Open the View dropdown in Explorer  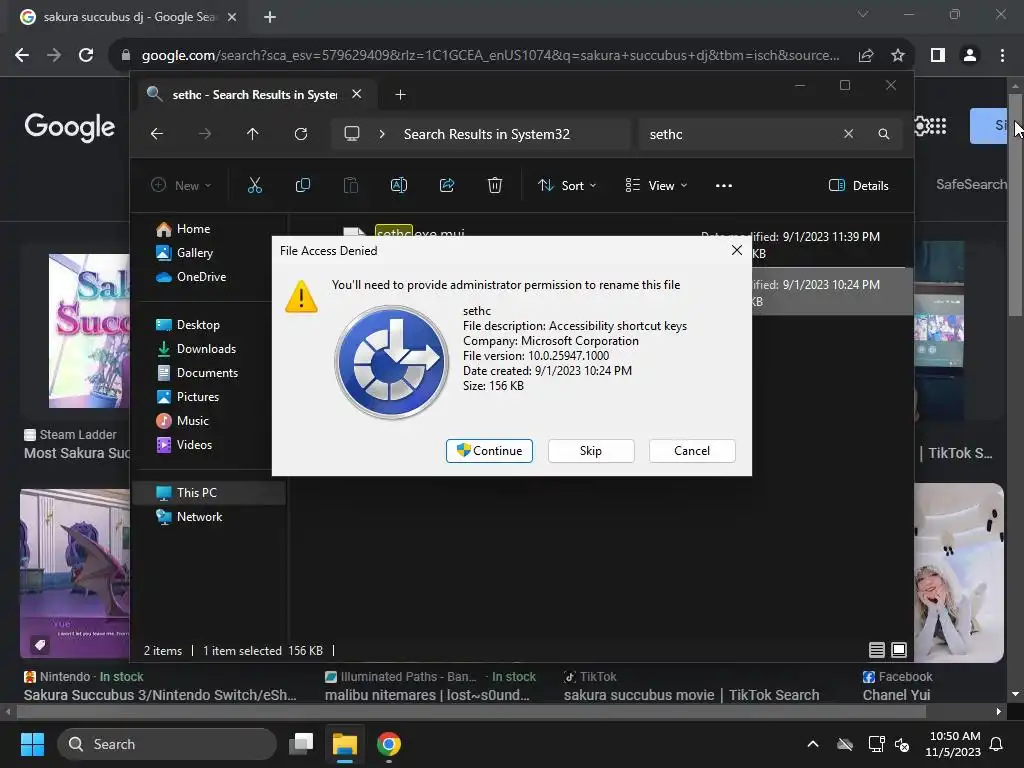[x=656, y=185]
